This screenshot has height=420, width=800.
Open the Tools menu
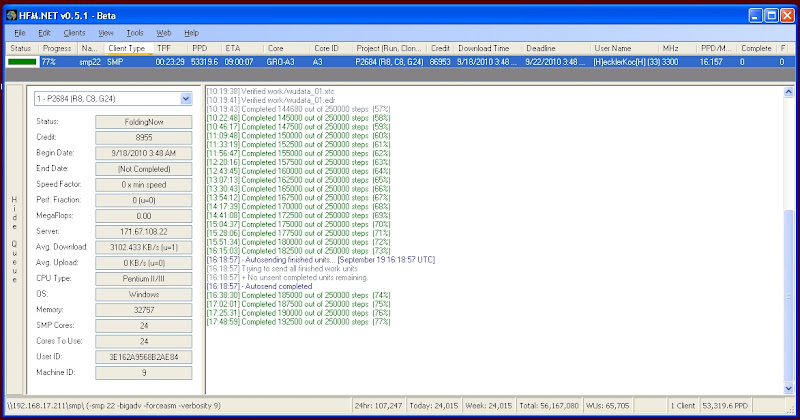[x=135, y=33]
